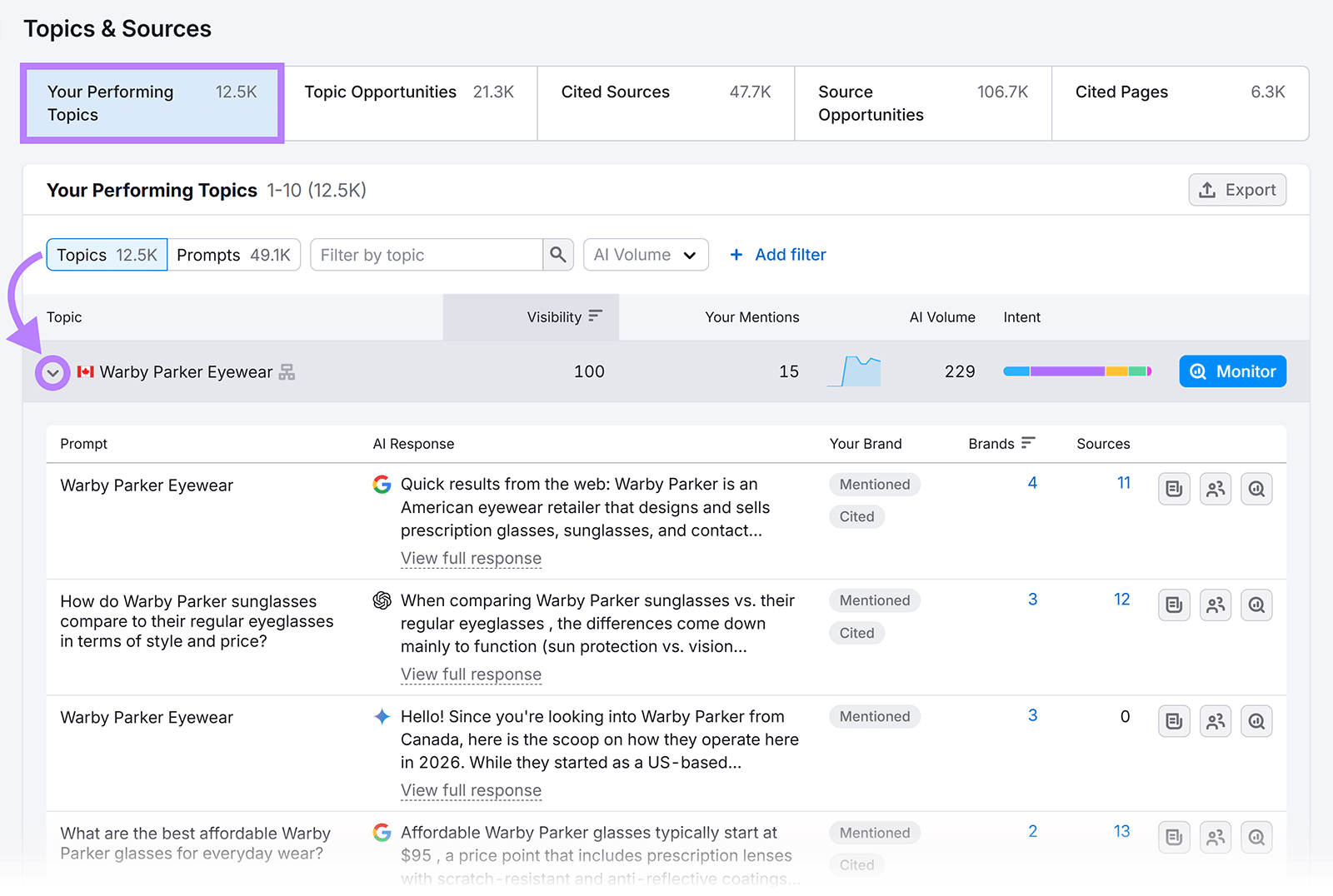The image size is (1333, 896).
Task: Click ChatGPT icon in sunglasses response
Action: [382, 600]
